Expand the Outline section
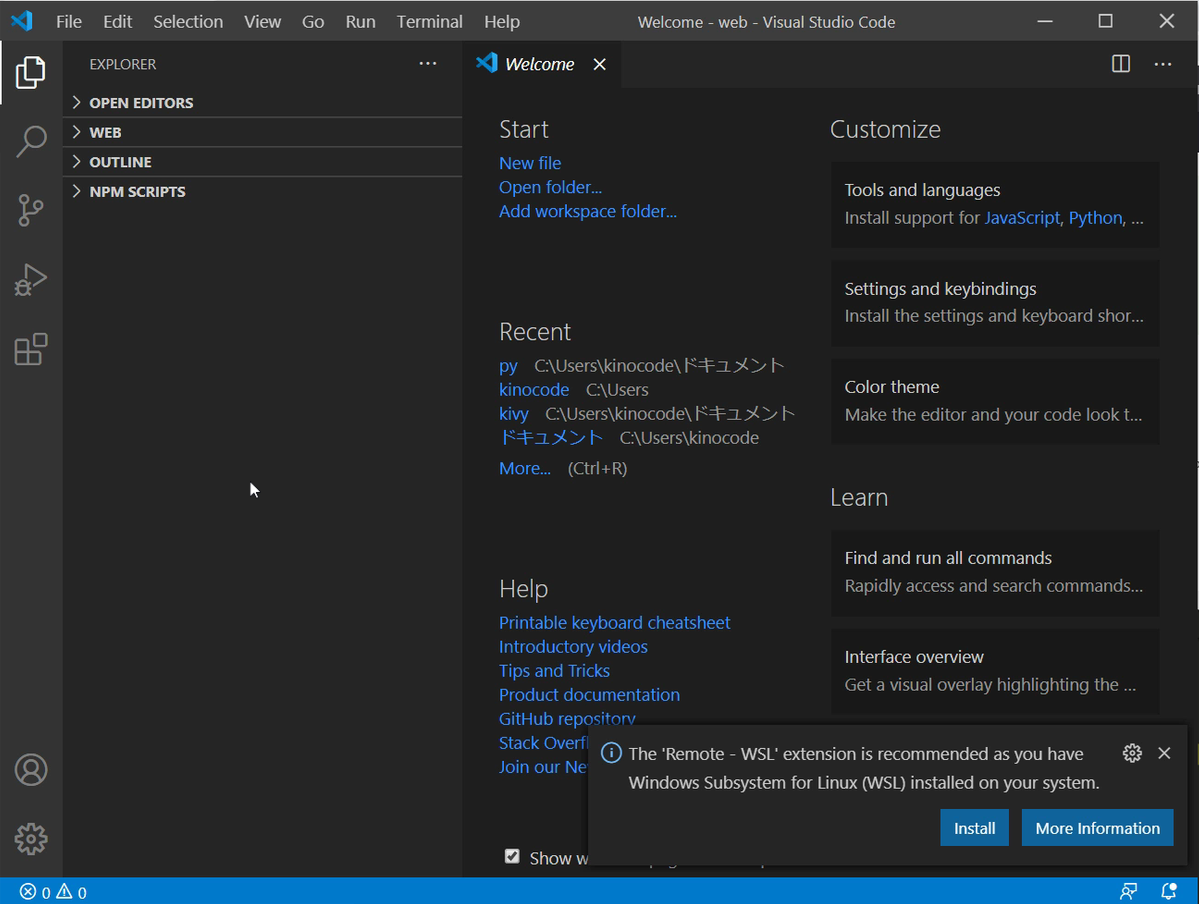This screenshot has height=904, width=1199. pos(263,162)
